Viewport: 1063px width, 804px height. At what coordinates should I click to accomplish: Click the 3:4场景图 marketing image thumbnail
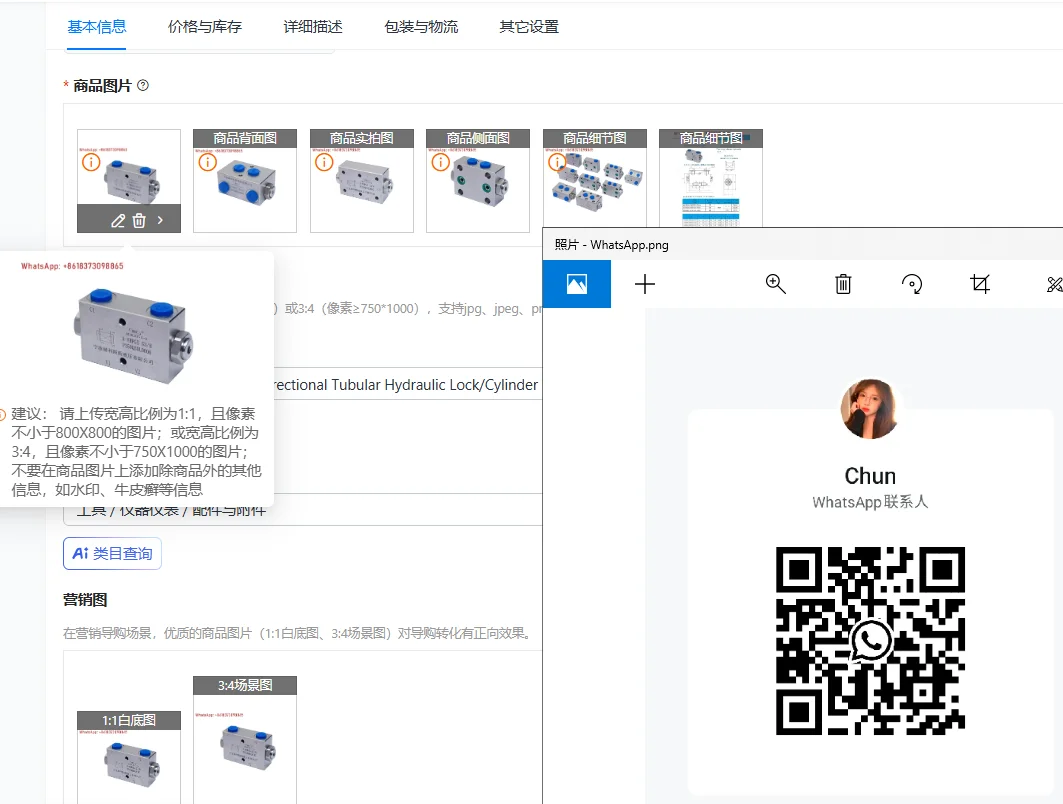(245, 740)
